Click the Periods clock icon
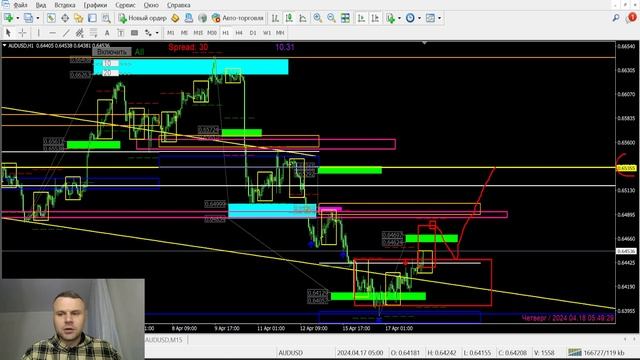The image size is (640, 360). (410, 18)
